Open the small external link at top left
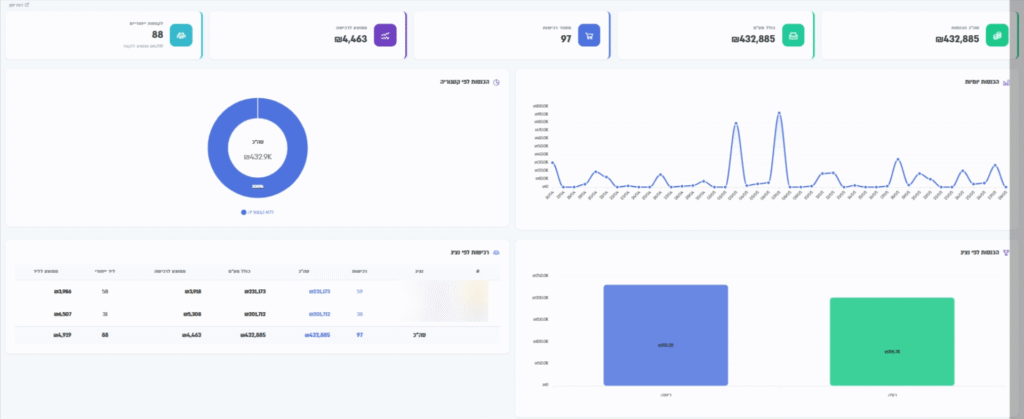Screen dimensions: 1024x419 click(19, 5)
